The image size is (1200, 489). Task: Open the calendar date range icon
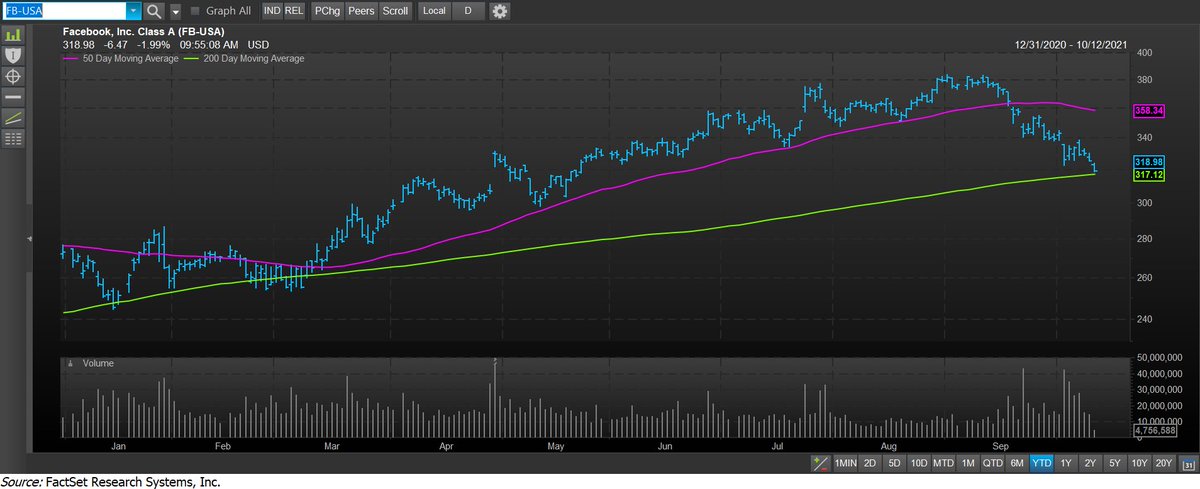tap(1188, 464)
